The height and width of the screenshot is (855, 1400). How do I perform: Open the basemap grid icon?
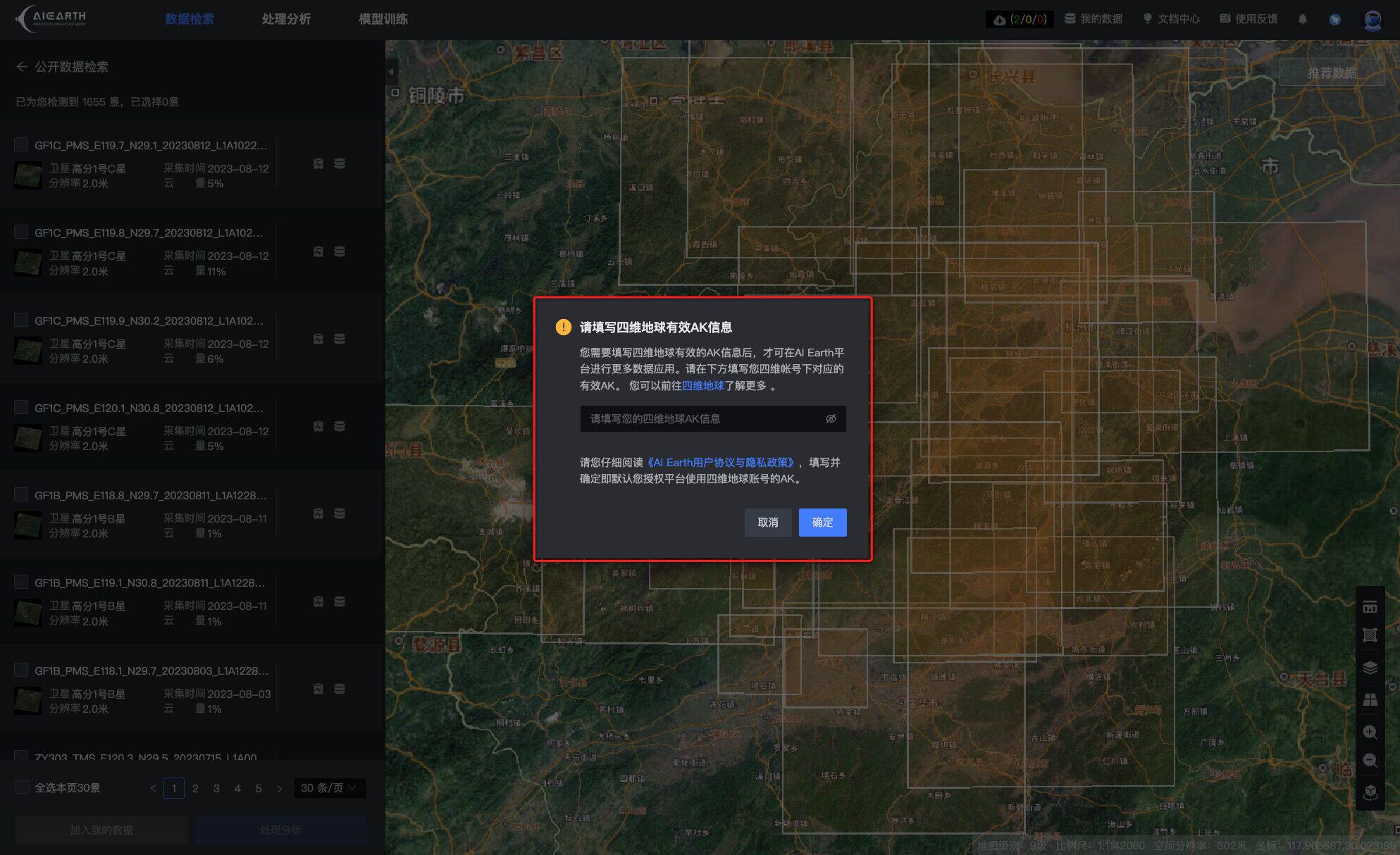click(x=1370, y=699)
